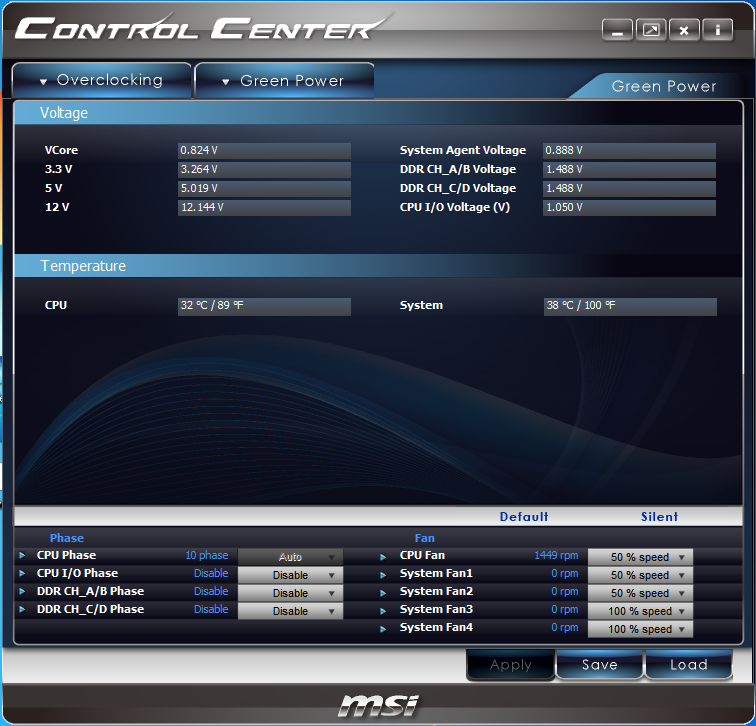Minimize the Control Center window
This screenshot has width=756, height=726.
click(617, 30)
